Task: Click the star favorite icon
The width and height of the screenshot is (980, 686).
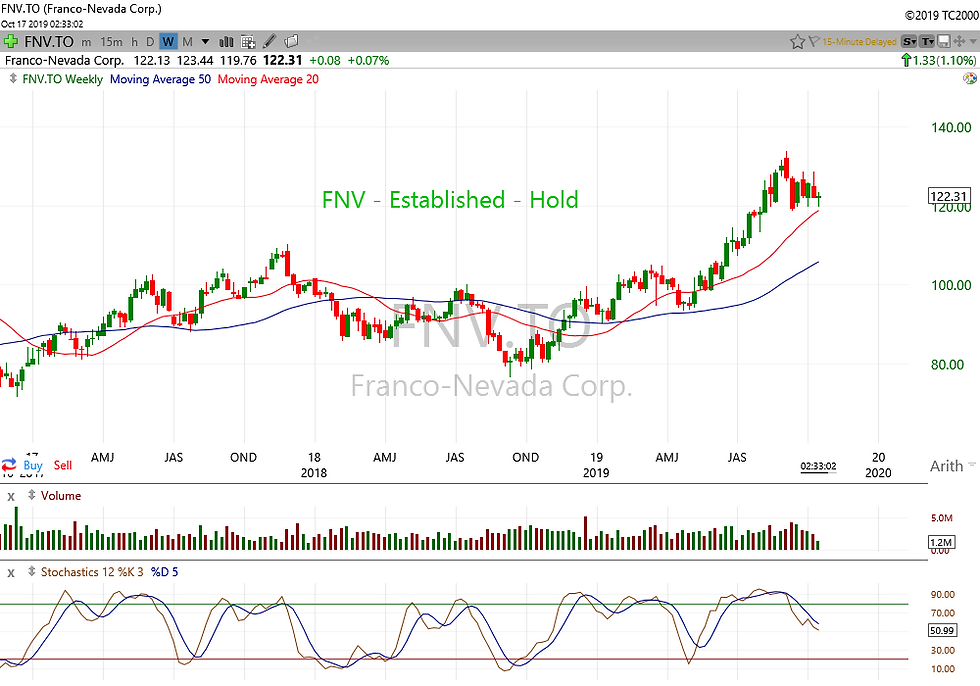Action: coord(797,42)
